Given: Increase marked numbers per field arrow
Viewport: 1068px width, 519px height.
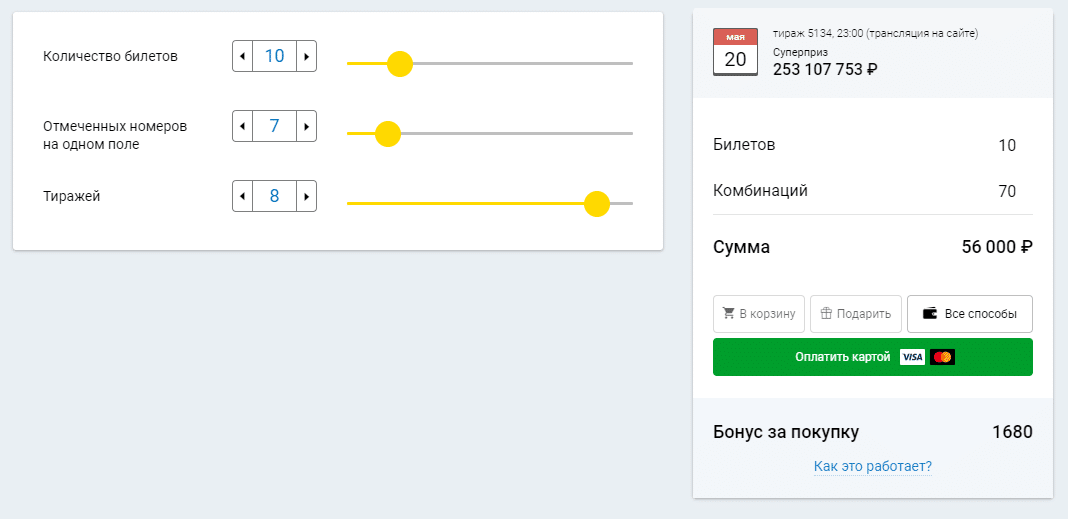Looking at the screenshot, I should click(x=307, y=126).
